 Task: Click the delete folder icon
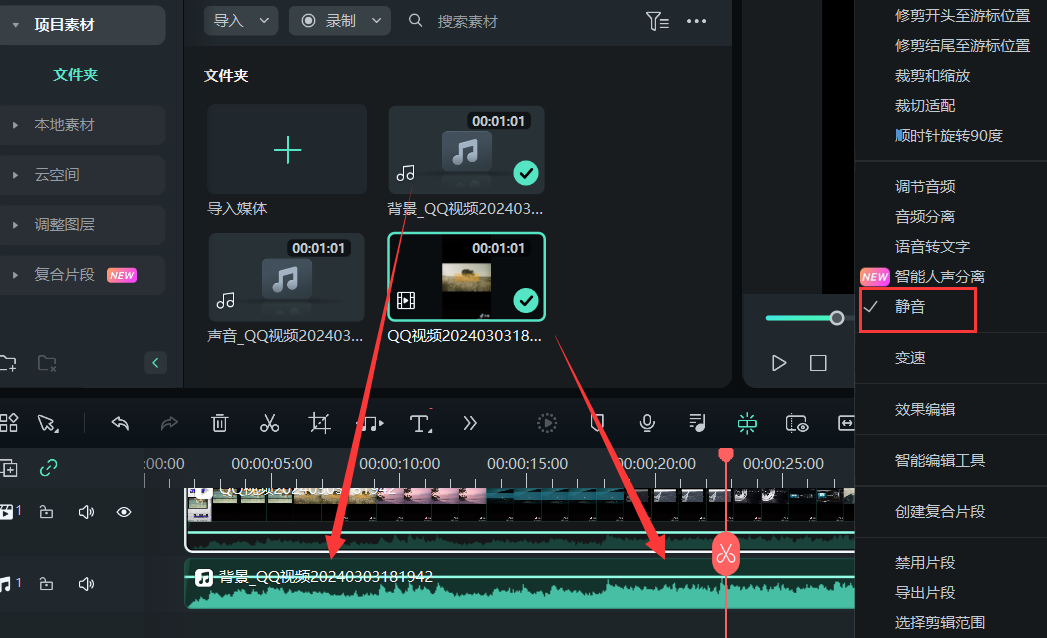point(47,363)
